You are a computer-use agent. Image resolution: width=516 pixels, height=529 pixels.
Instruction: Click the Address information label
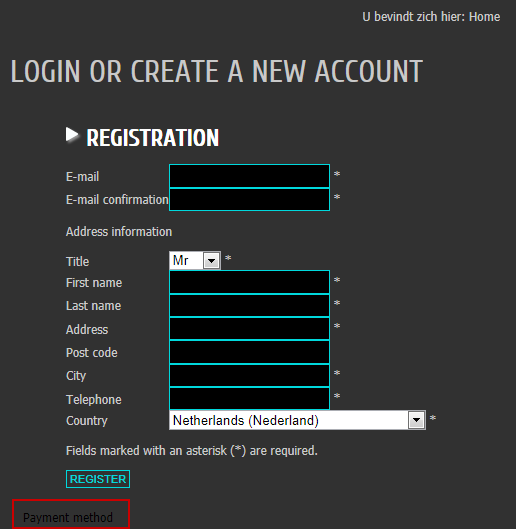[119, 232]
